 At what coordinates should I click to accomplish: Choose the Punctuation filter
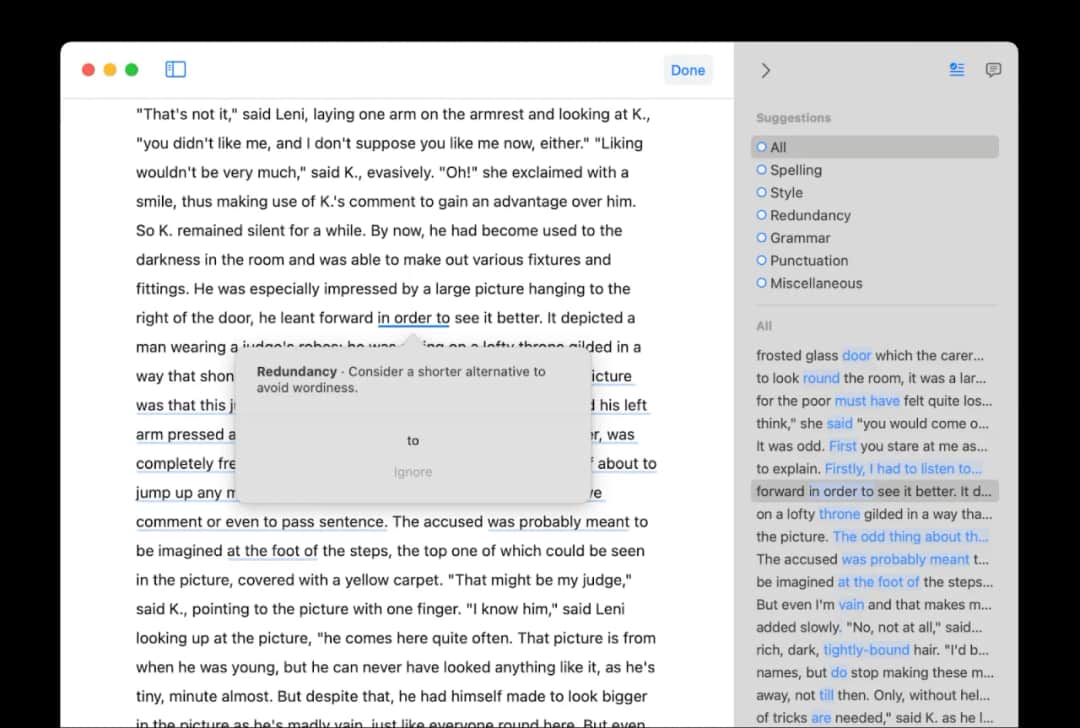pyautogui.click(x=808, y=261)
